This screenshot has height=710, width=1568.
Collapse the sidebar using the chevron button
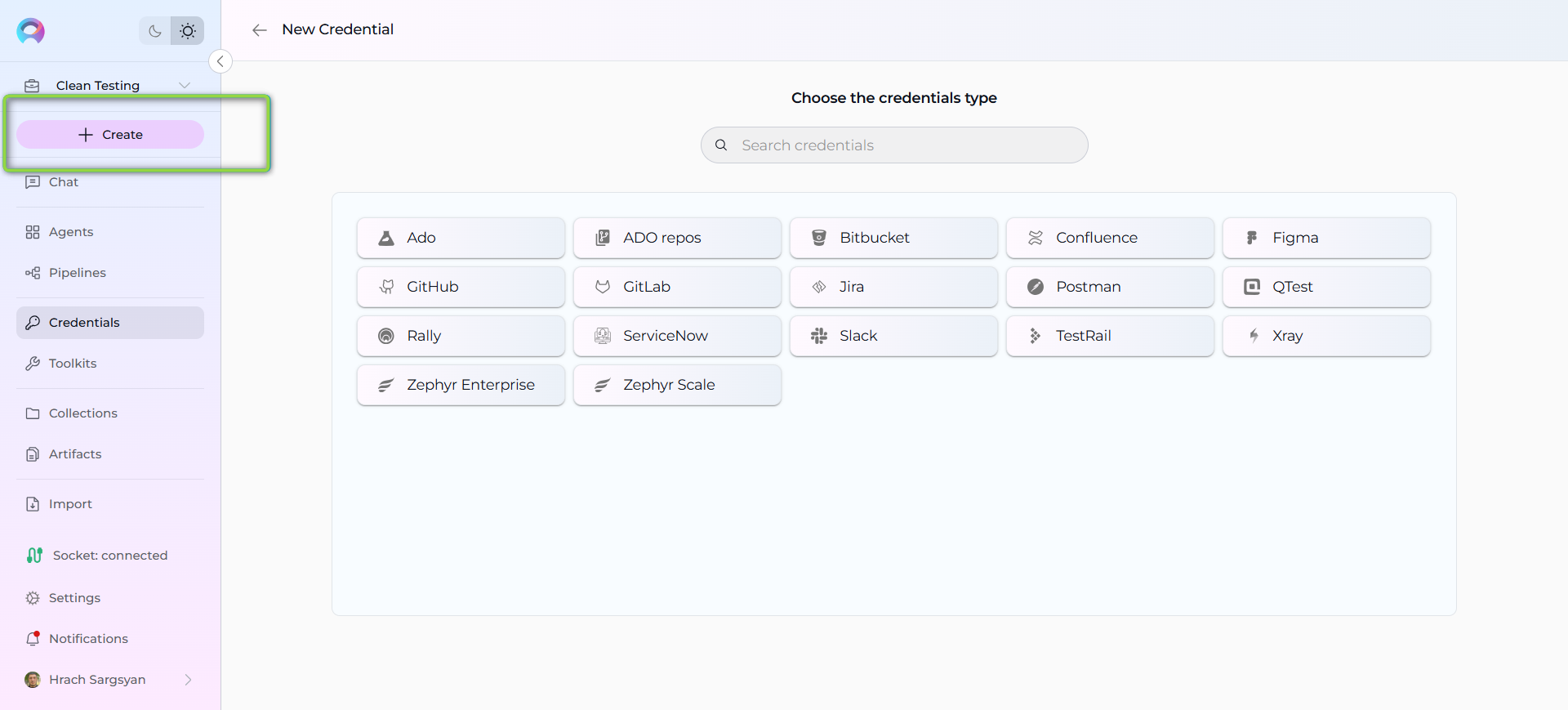[x=220, y=61]
